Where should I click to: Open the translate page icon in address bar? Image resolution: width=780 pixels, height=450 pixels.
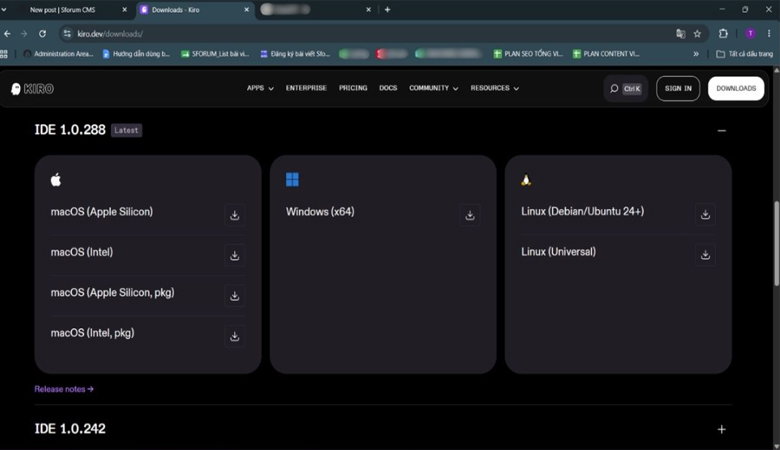(681, 34)
